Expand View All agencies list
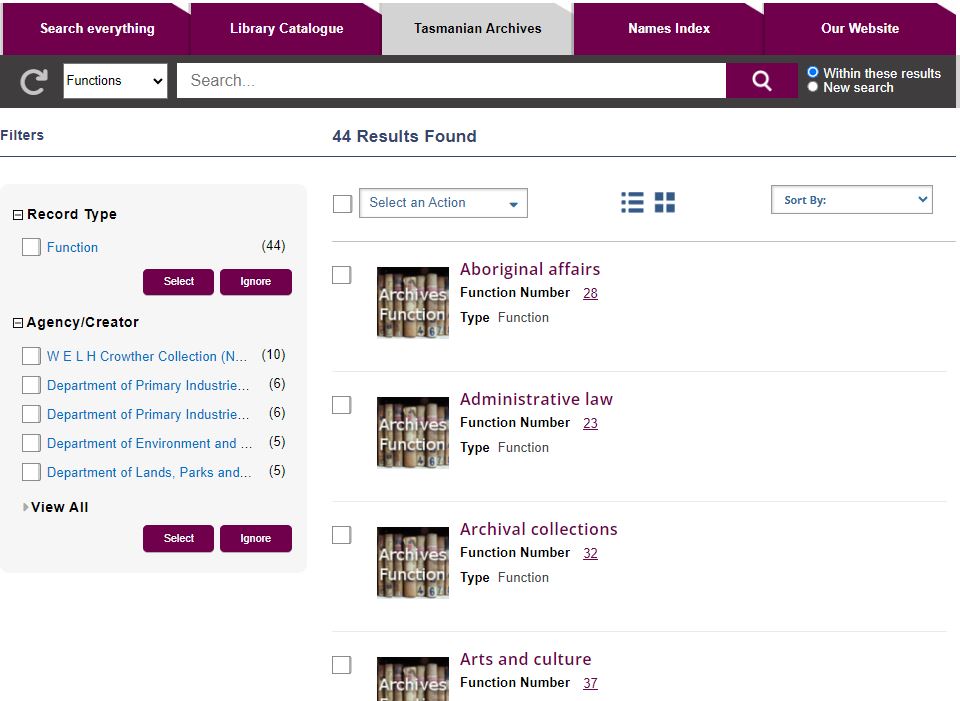Image resolution: width=960 pixels, height=701 pixels. click(59, 507)
